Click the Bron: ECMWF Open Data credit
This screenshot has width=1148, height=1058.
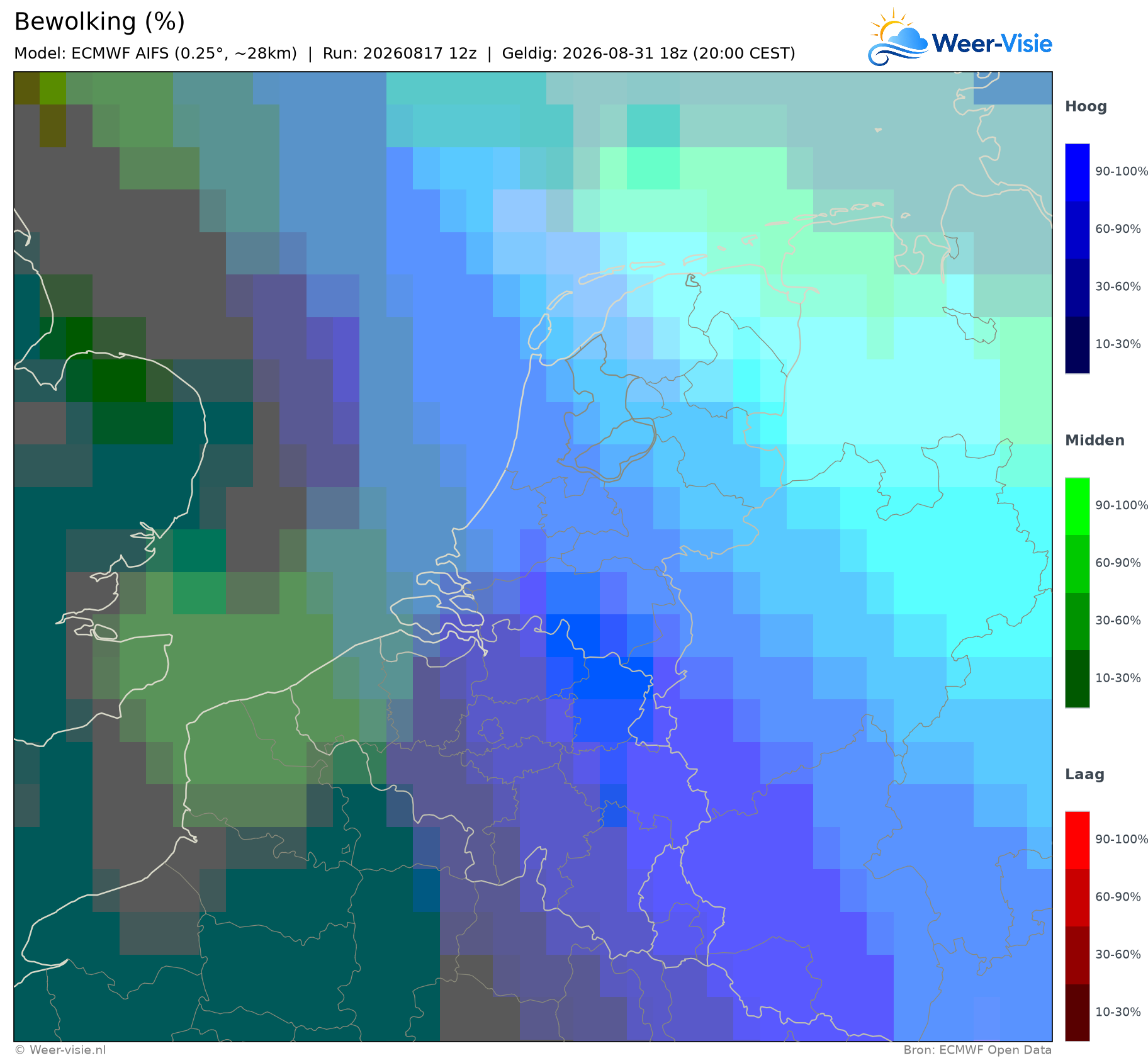(977, 1050)
